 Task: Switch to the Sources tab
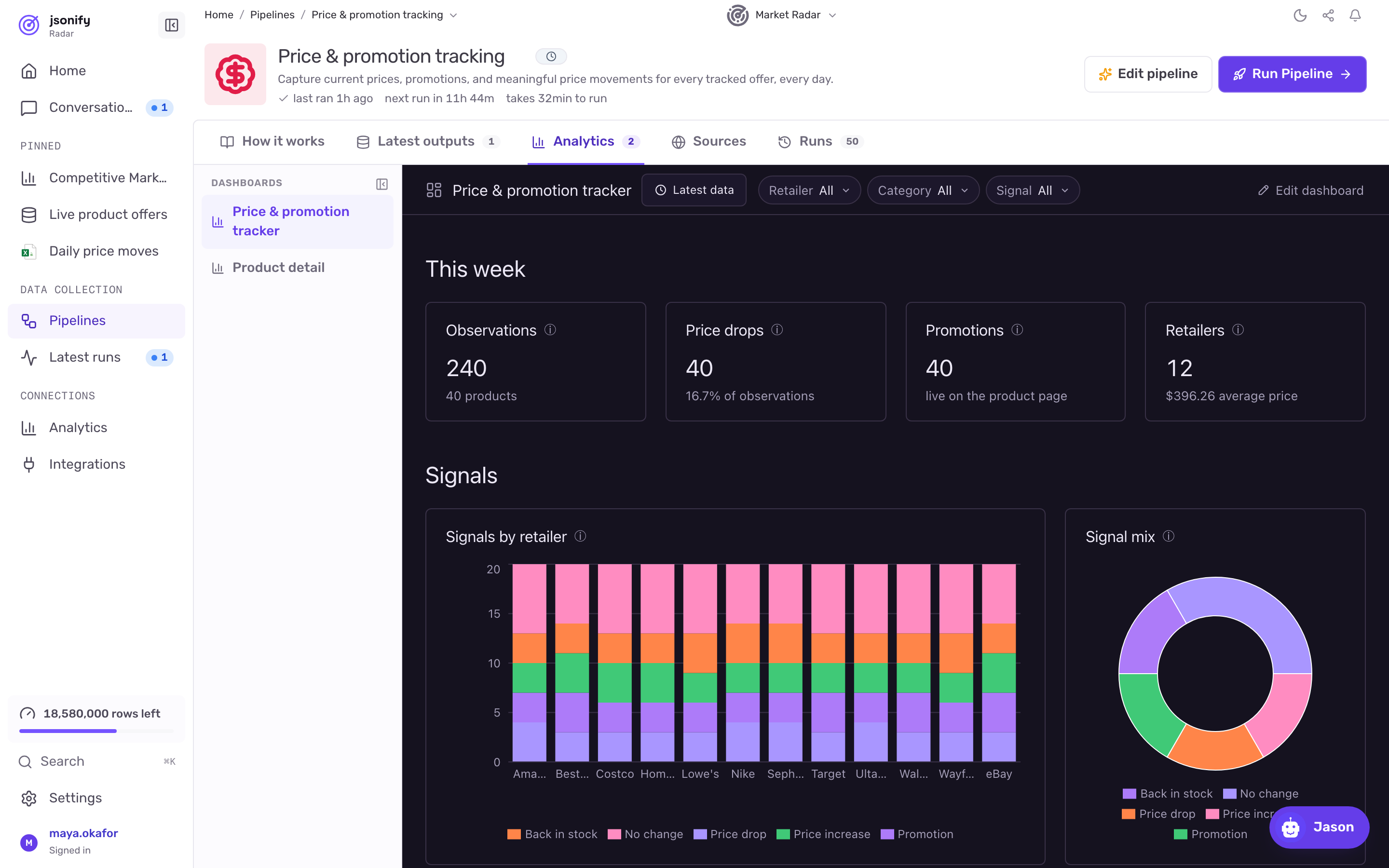(x=709, y=141)
